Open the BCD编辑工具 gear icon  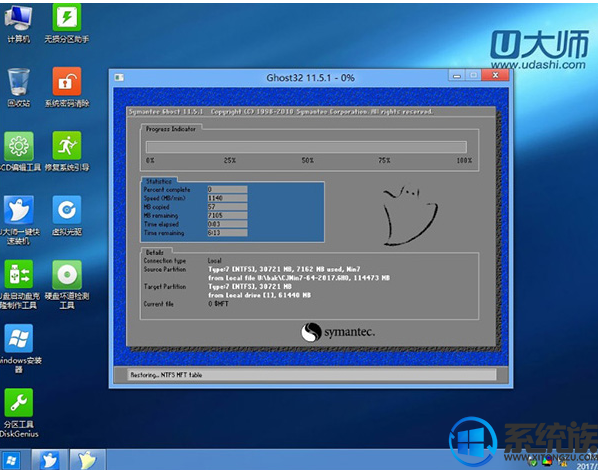19,152
